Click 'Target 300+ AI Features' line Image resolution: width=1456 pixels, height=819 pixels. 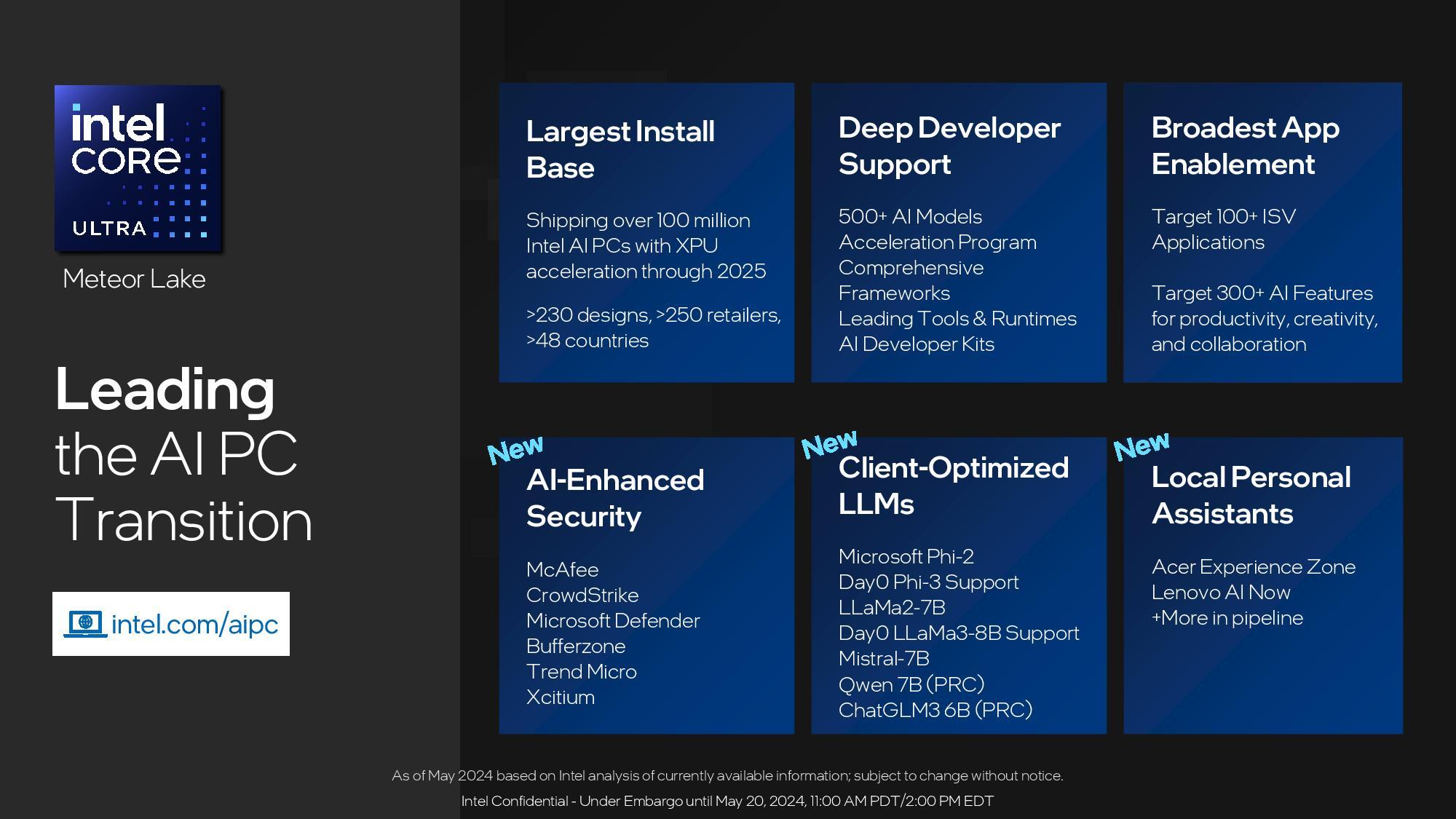[1262, 293]
